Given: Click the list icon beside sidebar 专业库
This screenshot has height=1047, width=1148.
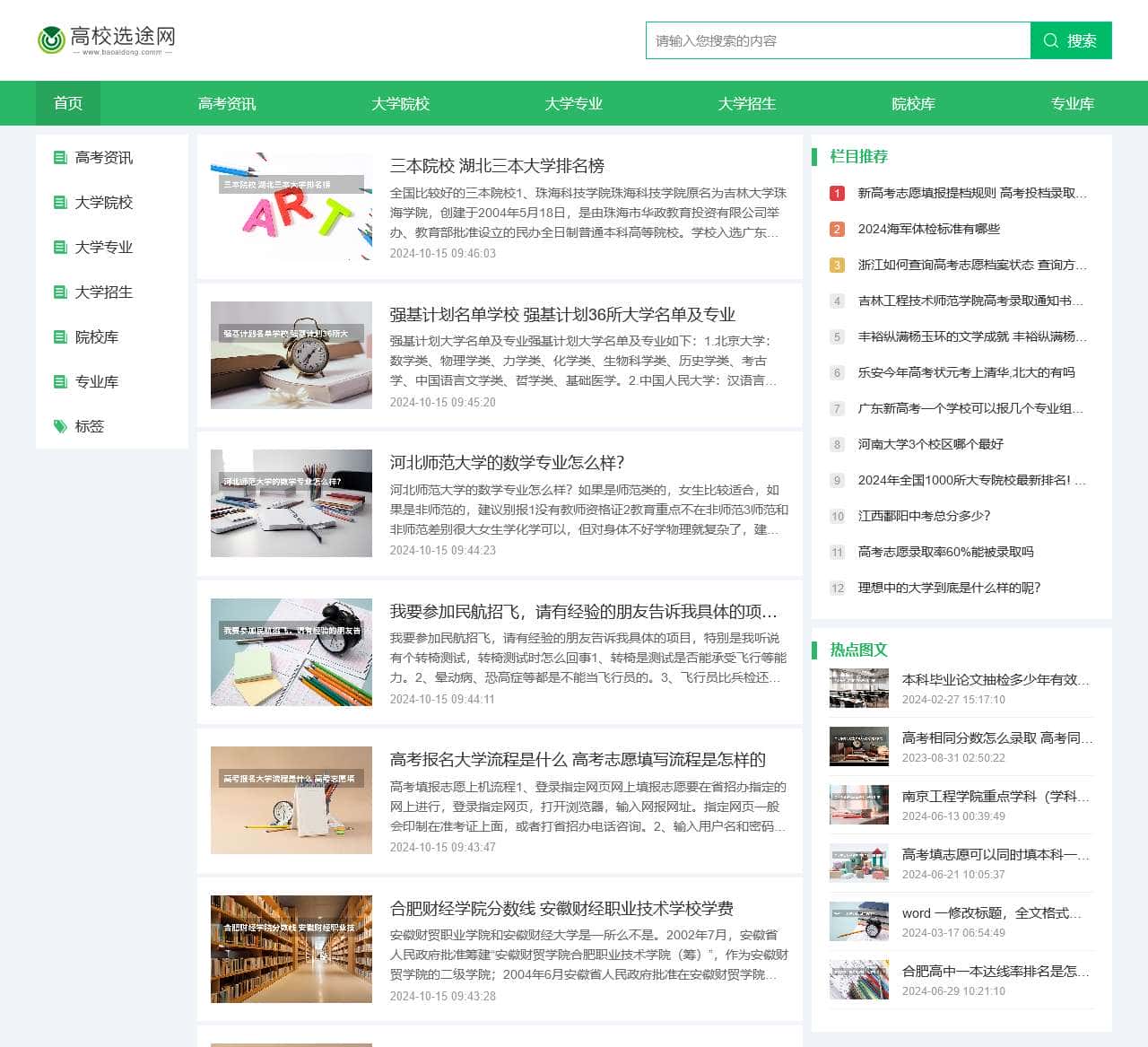Looking at the screenshot, I should click(60, 382).
